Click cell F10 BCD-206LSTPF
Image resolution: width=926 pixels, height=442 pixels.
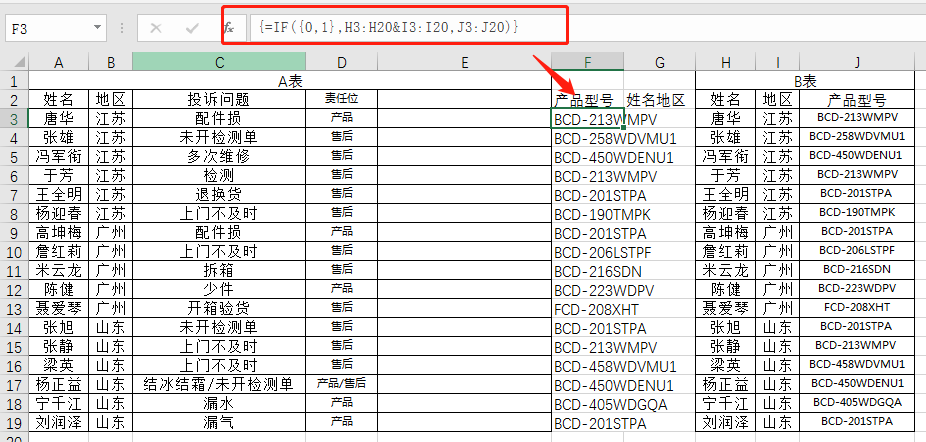click(x=588, y=252)
